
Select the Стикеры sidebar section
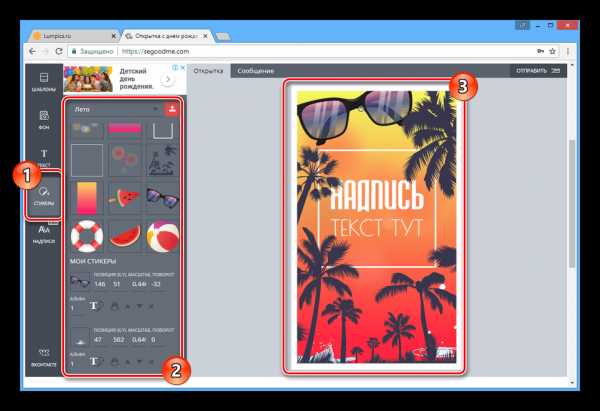click(x=44, y=196)
